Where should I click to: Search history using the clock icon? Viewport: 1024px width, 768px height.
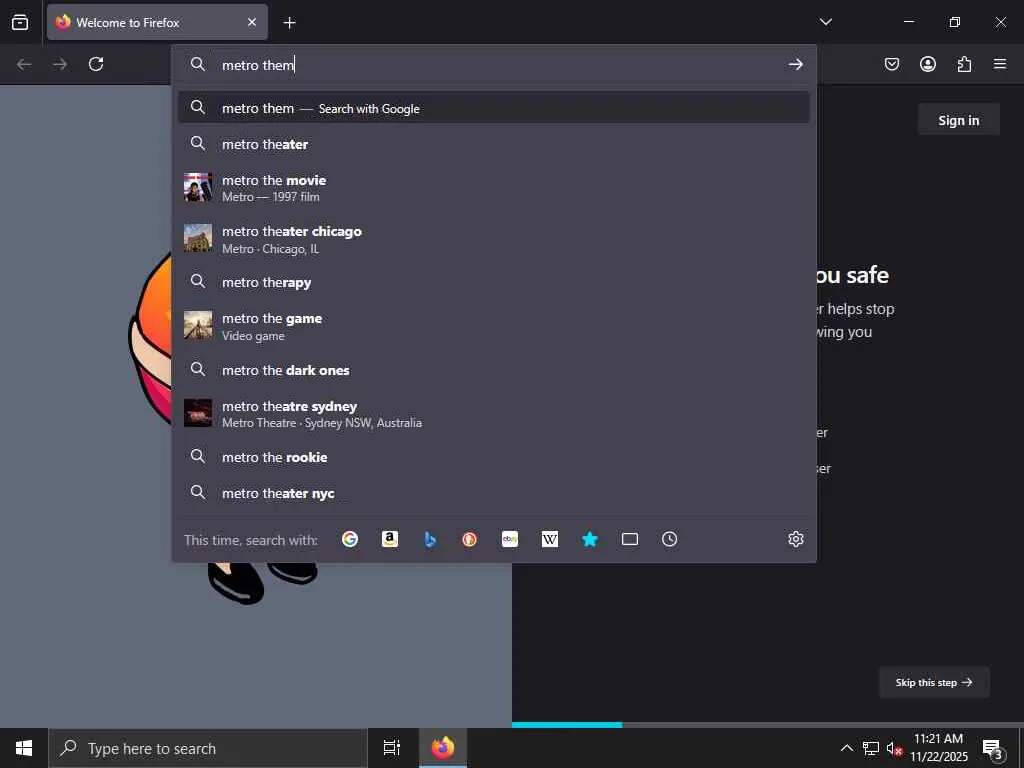(669, 539)
